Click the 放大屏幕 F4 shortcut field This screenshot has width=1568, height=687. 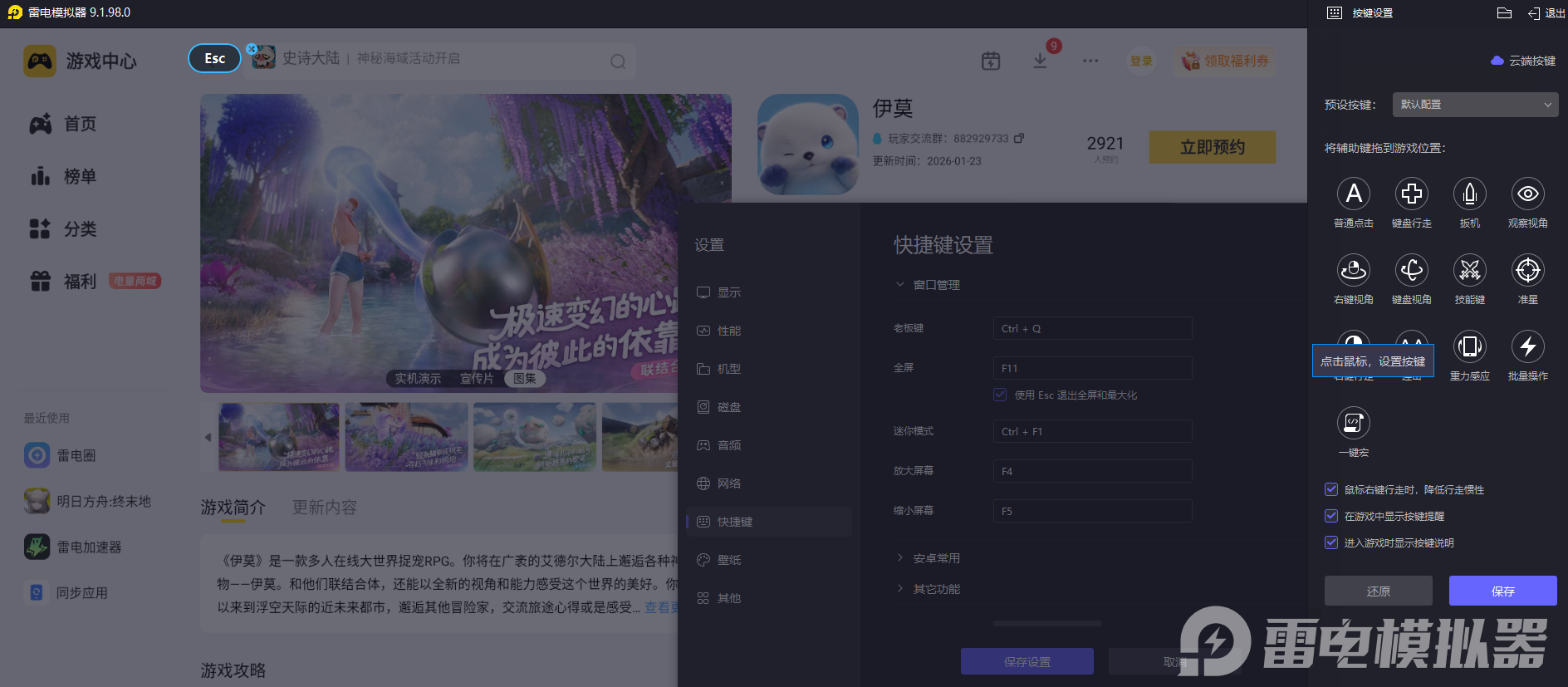(1093, 471)
